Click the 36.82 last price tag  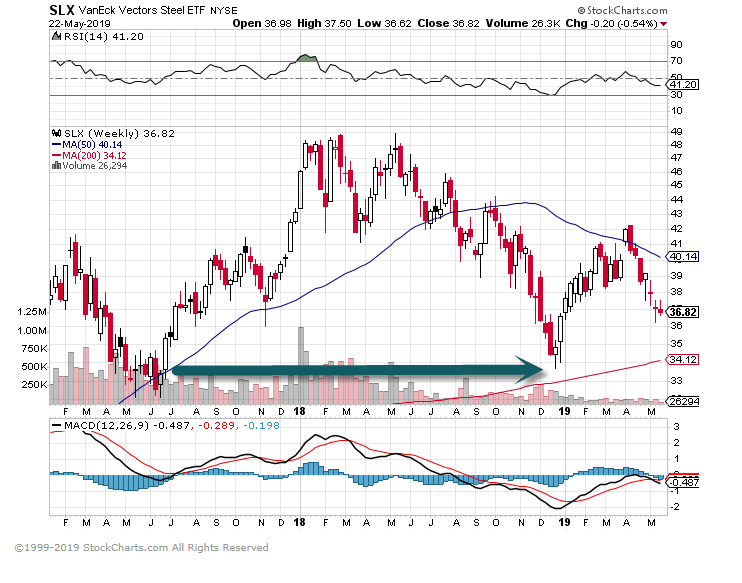point(682,312)
